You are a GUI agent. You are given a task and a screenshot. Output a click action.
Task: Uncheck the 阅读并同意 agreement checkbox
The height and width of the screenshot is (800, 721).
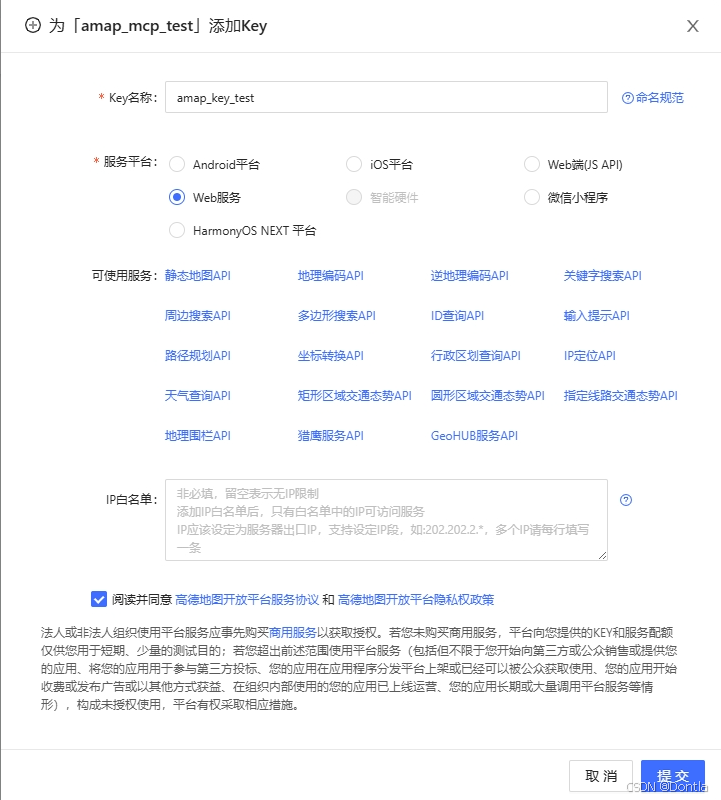point(98,599)
